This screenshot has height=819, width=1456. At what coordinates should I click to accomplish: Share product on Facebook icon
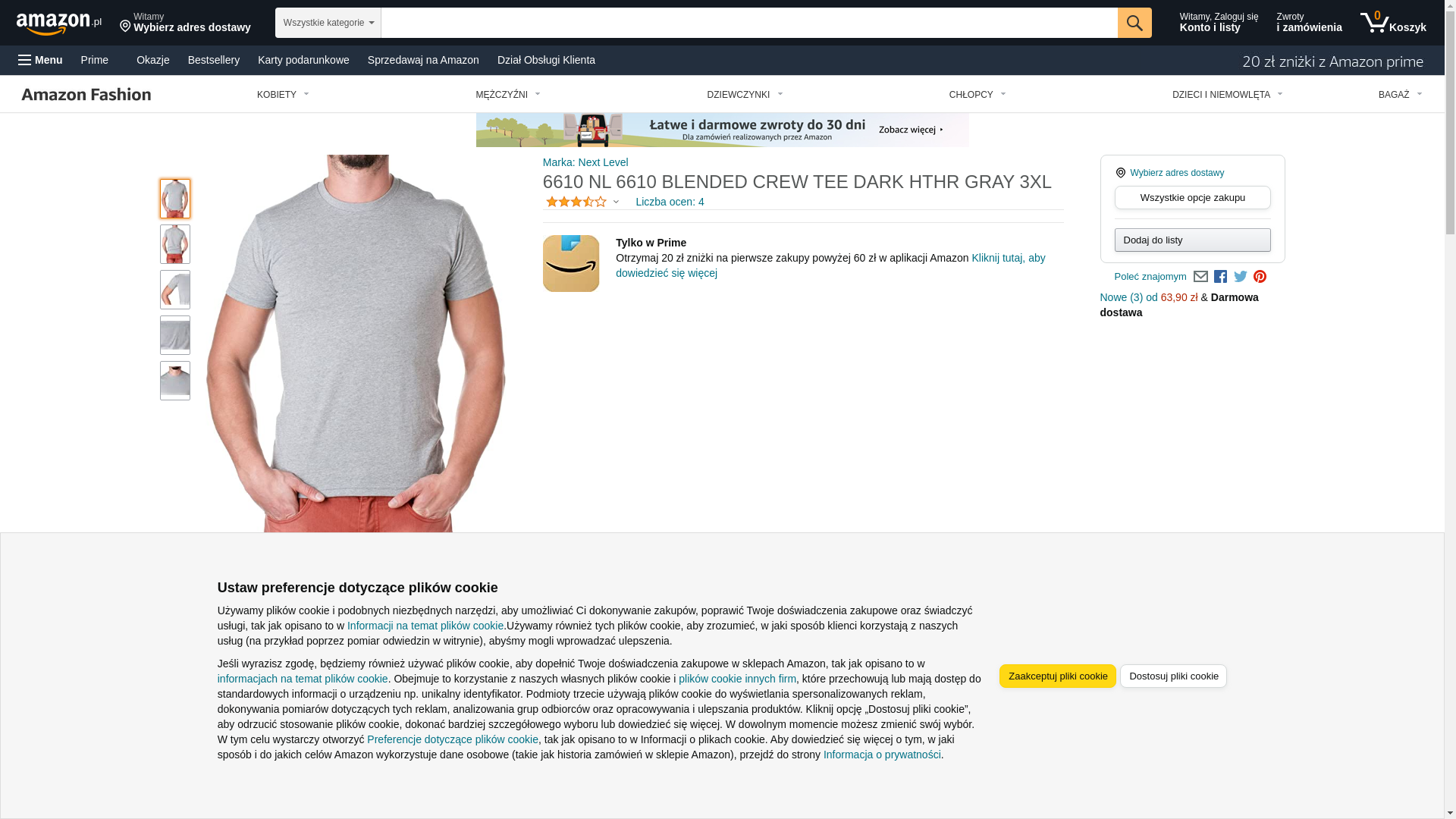coord(1220,277)
